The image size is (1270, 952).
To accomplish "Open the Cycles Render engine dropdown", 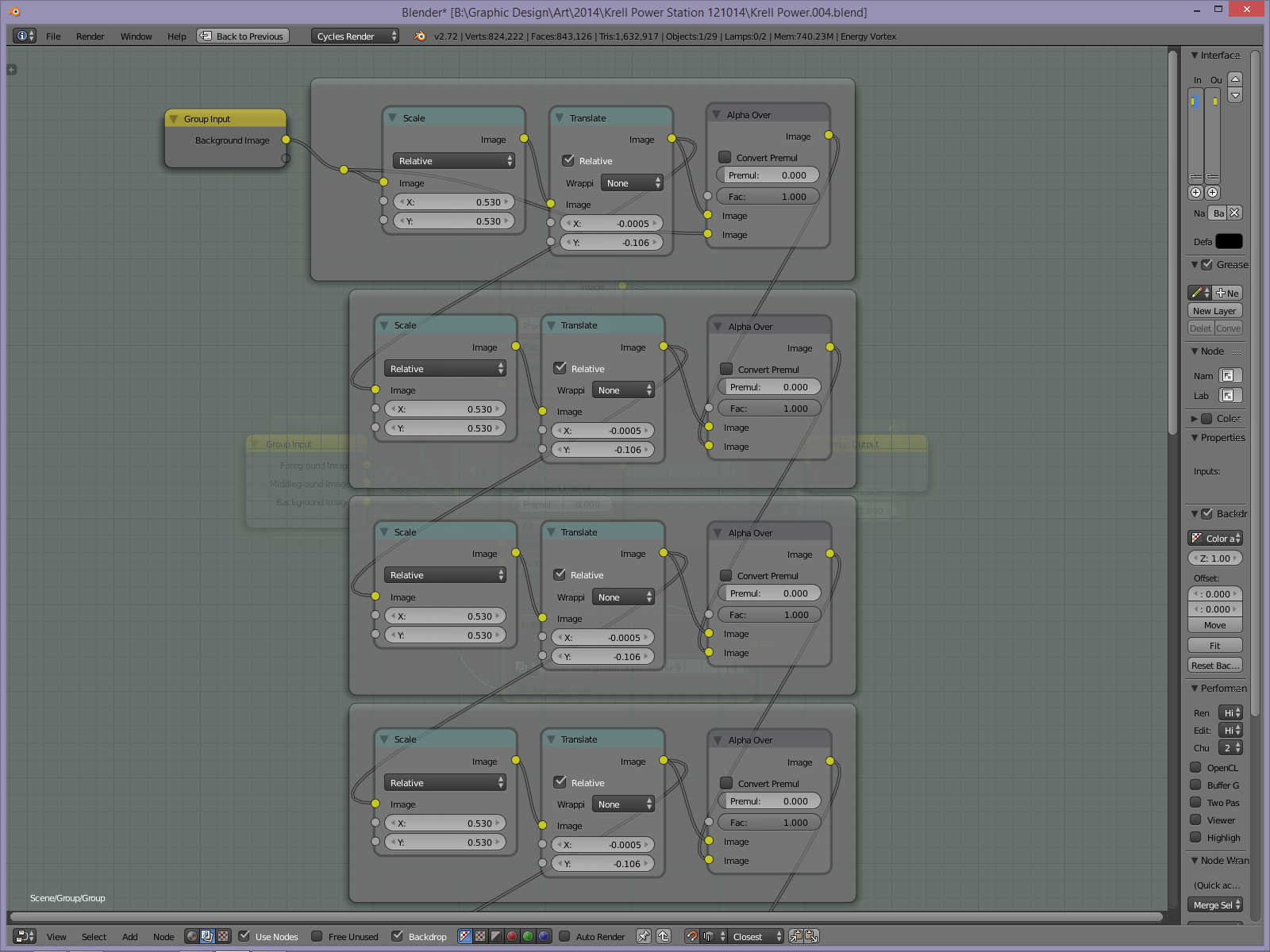I will point(355,36).
